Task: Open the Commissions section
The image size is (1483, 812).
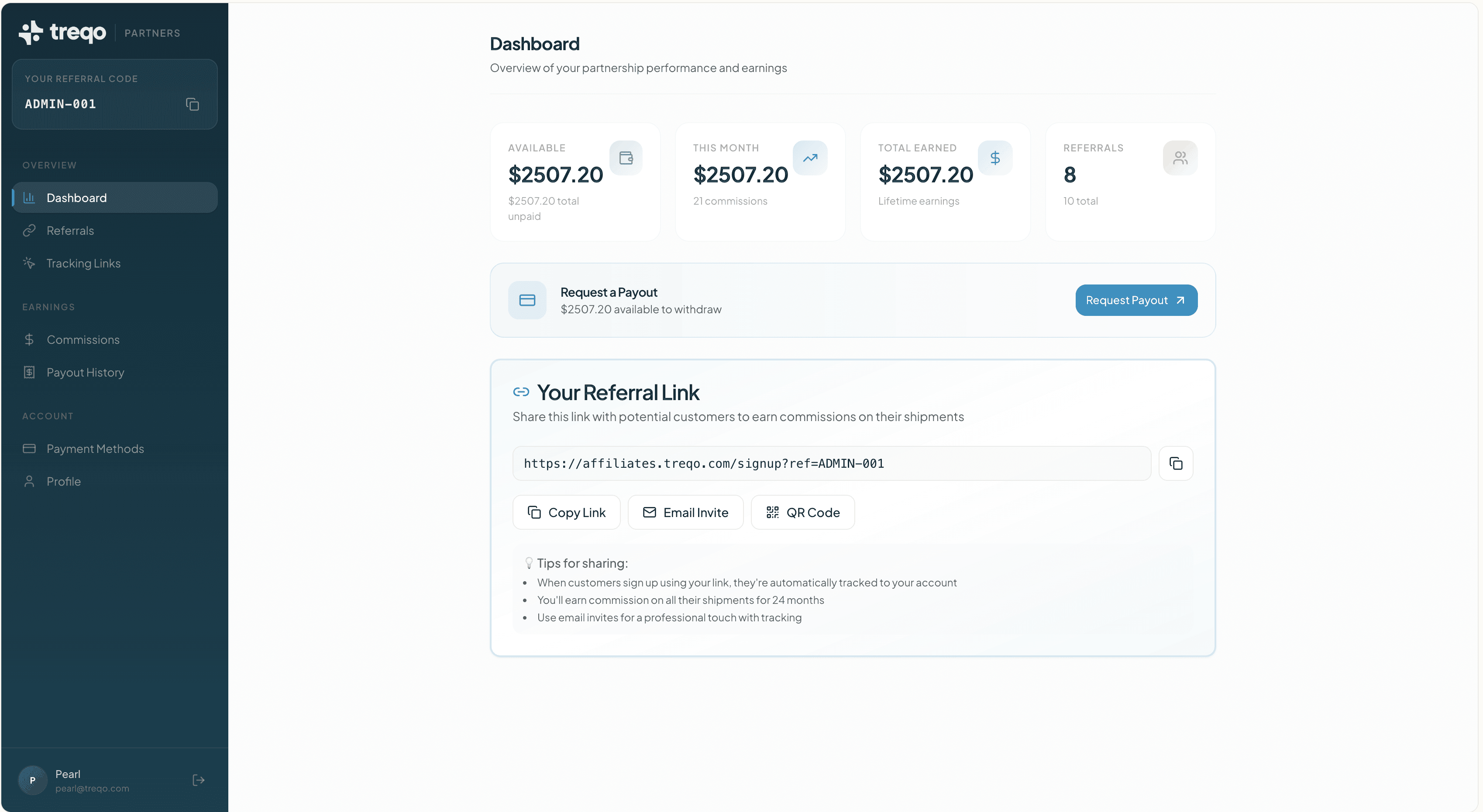Action: tap(83, 339)
